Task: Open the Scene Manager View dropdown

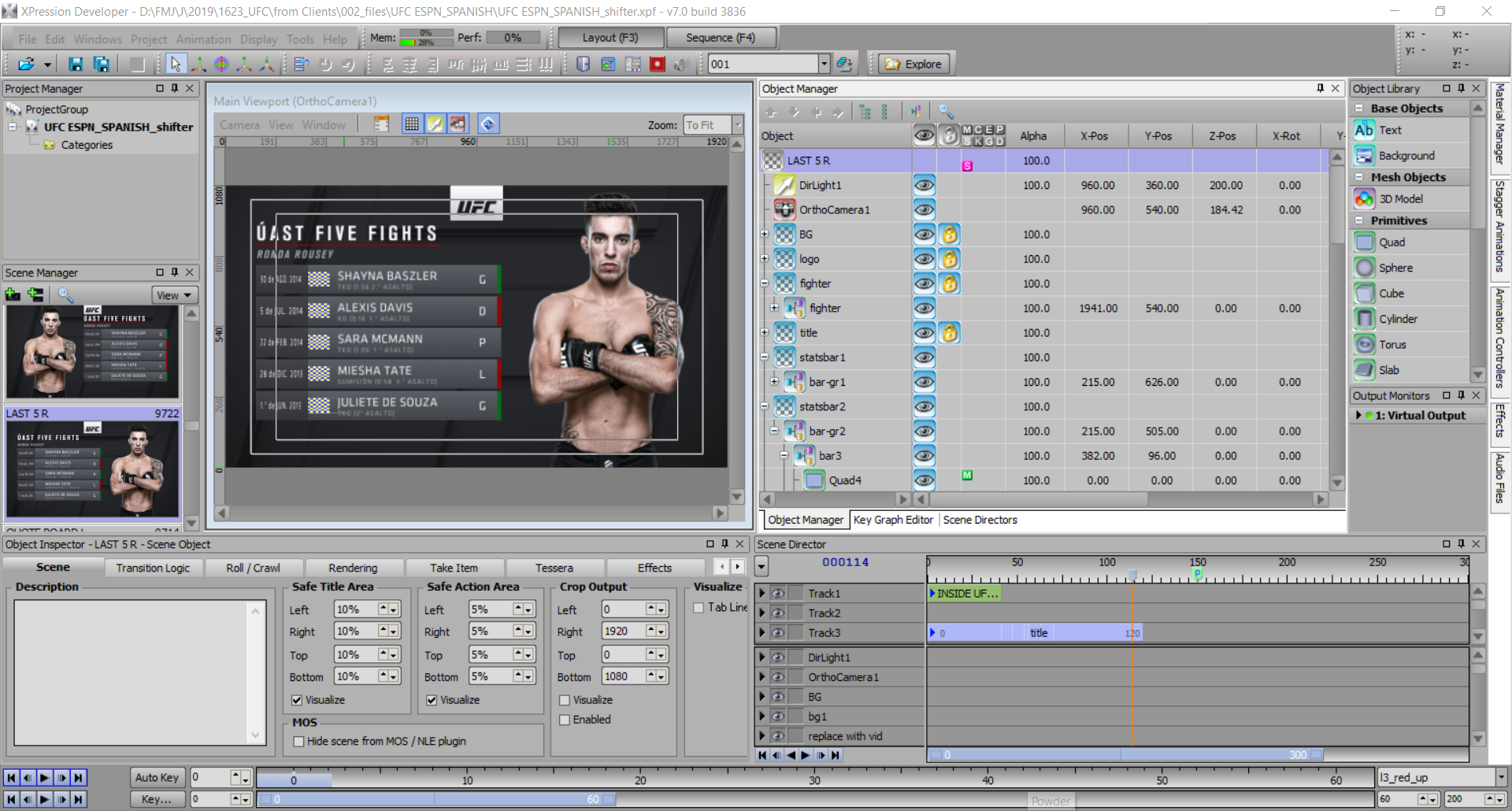Action: click(x=174, y=295)
